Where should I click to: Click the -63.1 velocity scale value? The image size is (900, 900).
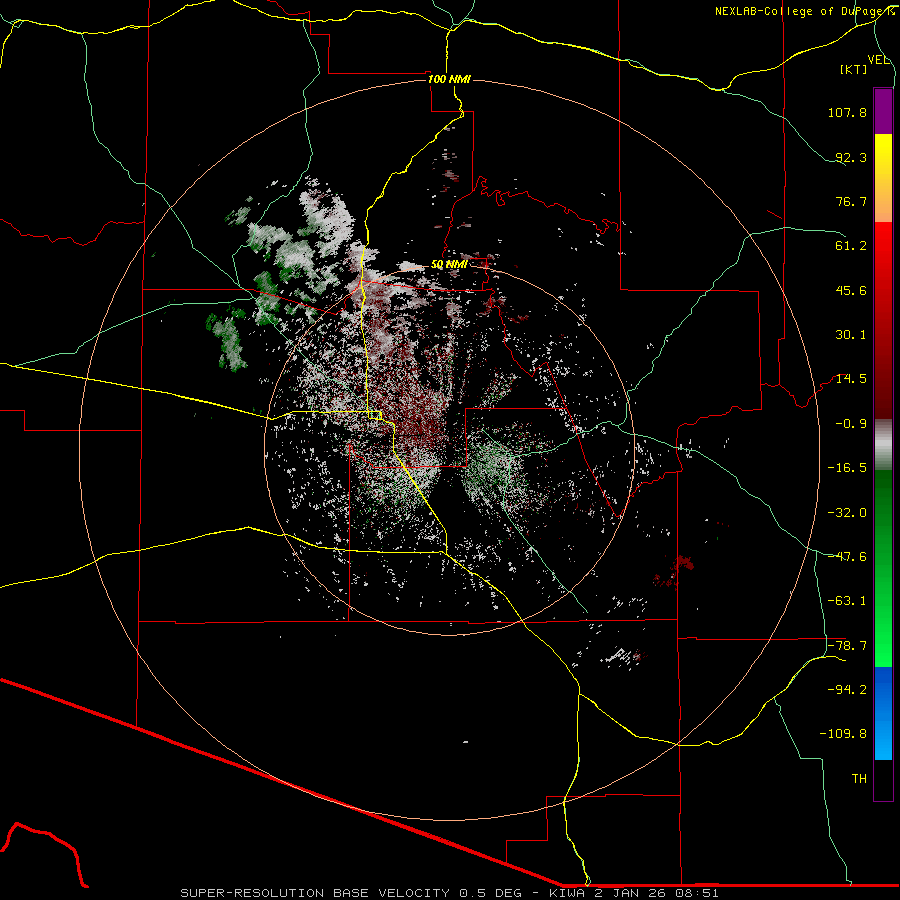[847, 601]
